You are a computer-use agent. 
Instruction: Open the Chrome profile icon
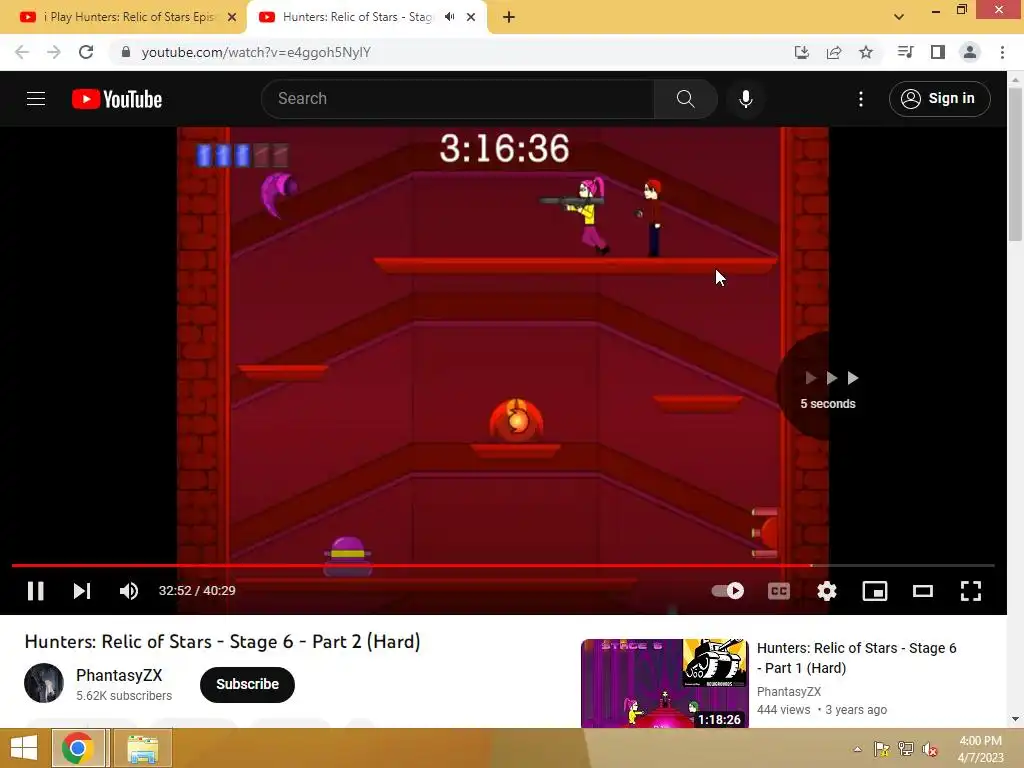point(970,52)
